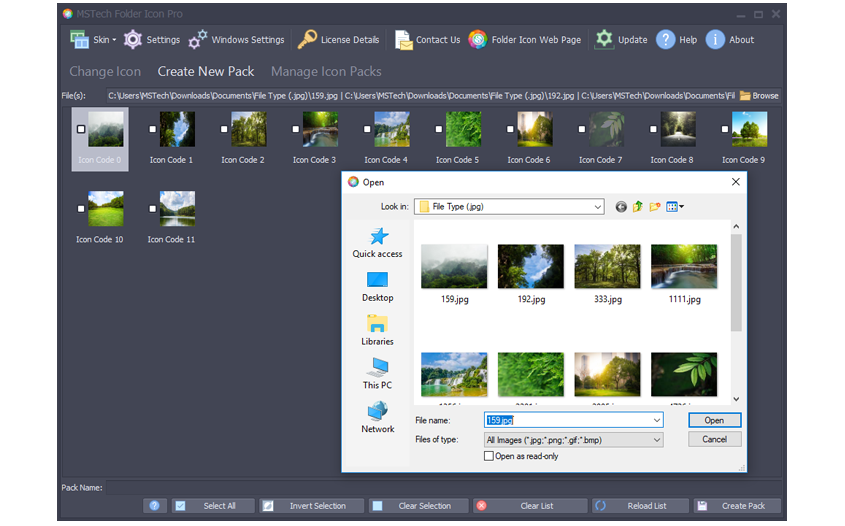
Task: Switch to the Change Icon tab
Action: click(x=105, y=72)
